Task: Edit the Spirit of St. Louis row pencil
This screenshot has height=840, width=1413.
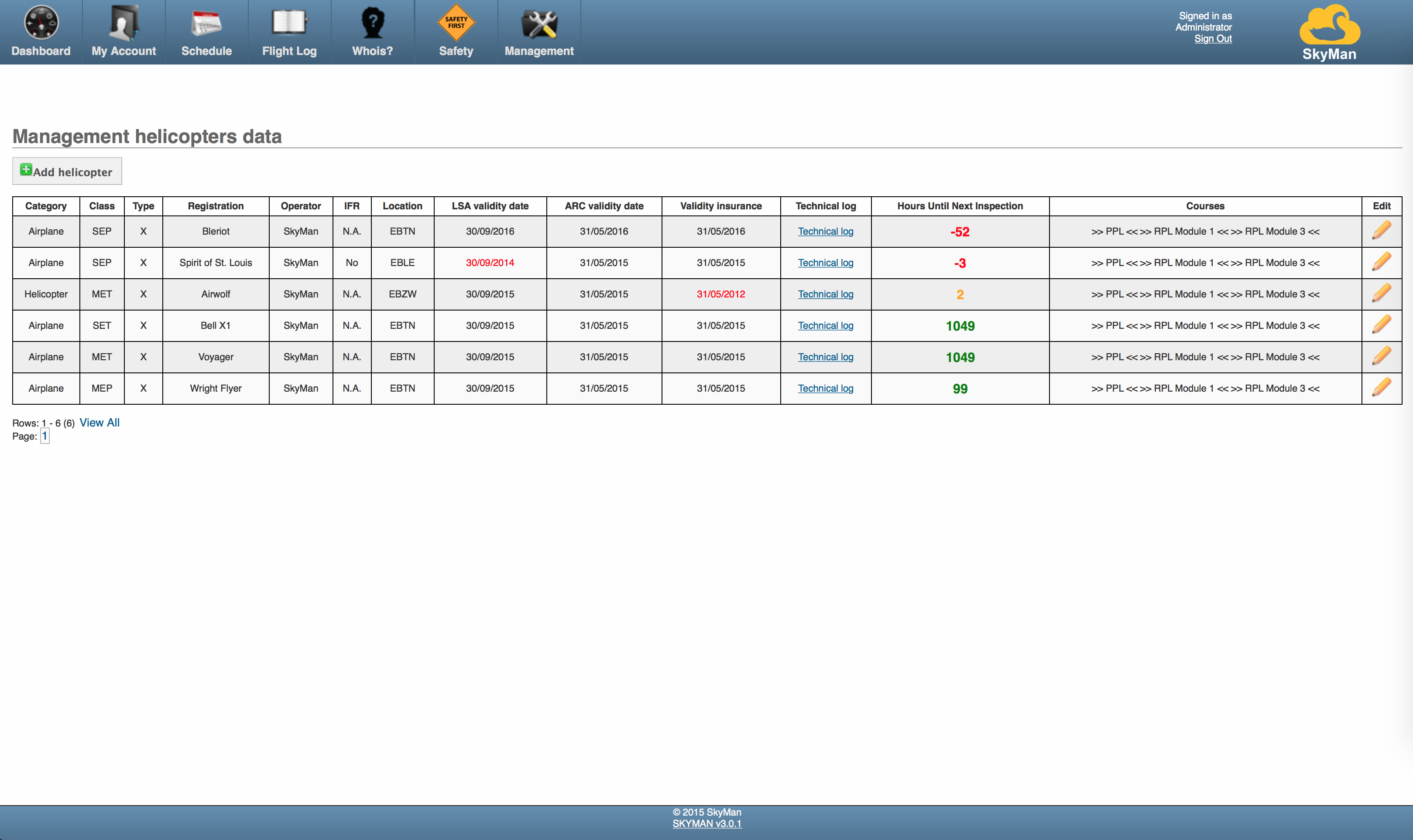Action: click(1381, 262)
